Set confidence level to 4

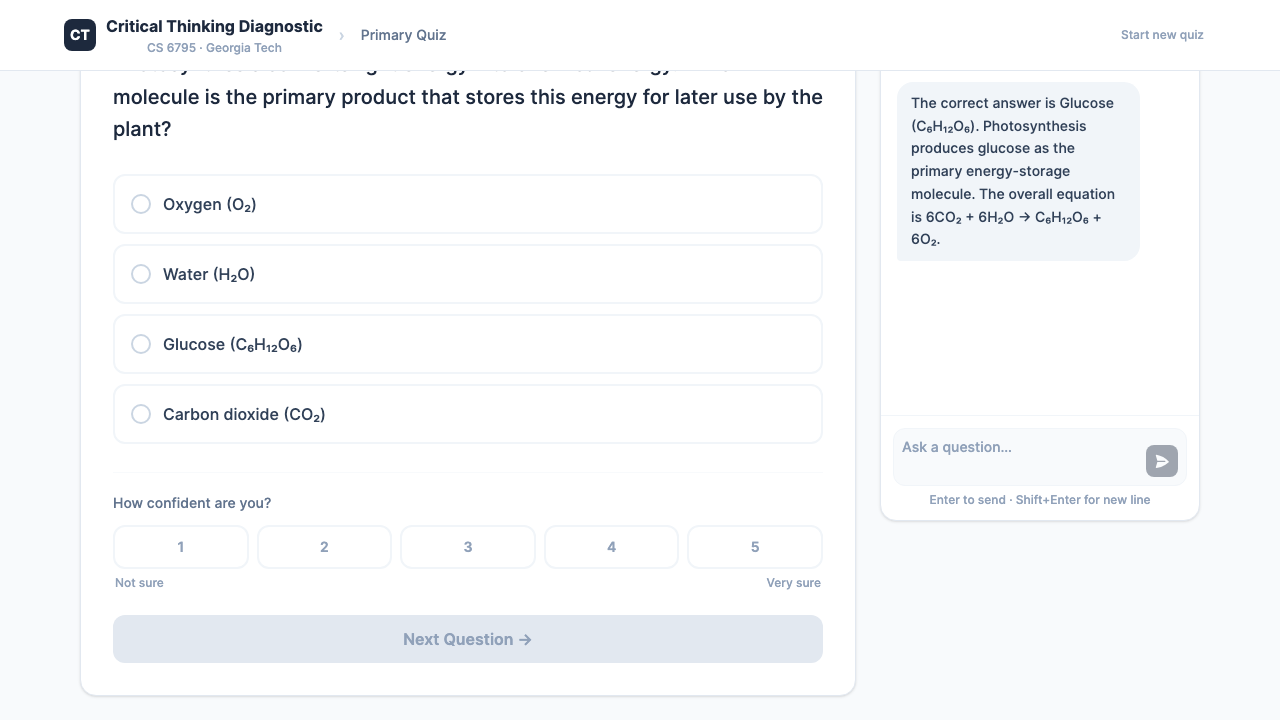[611, 547]
